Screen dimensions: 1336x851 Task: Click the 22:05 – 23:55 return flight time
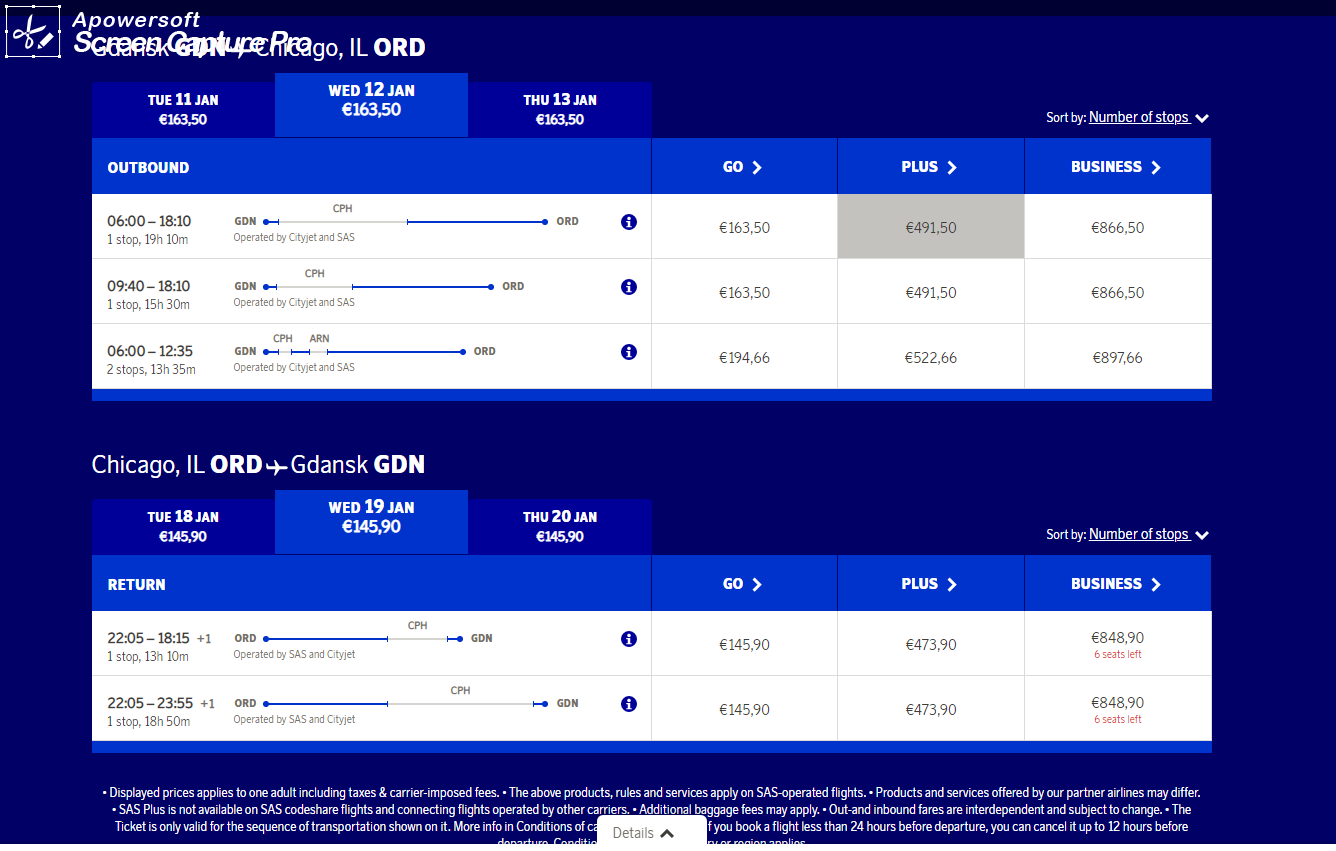click(x=150, y=703)
